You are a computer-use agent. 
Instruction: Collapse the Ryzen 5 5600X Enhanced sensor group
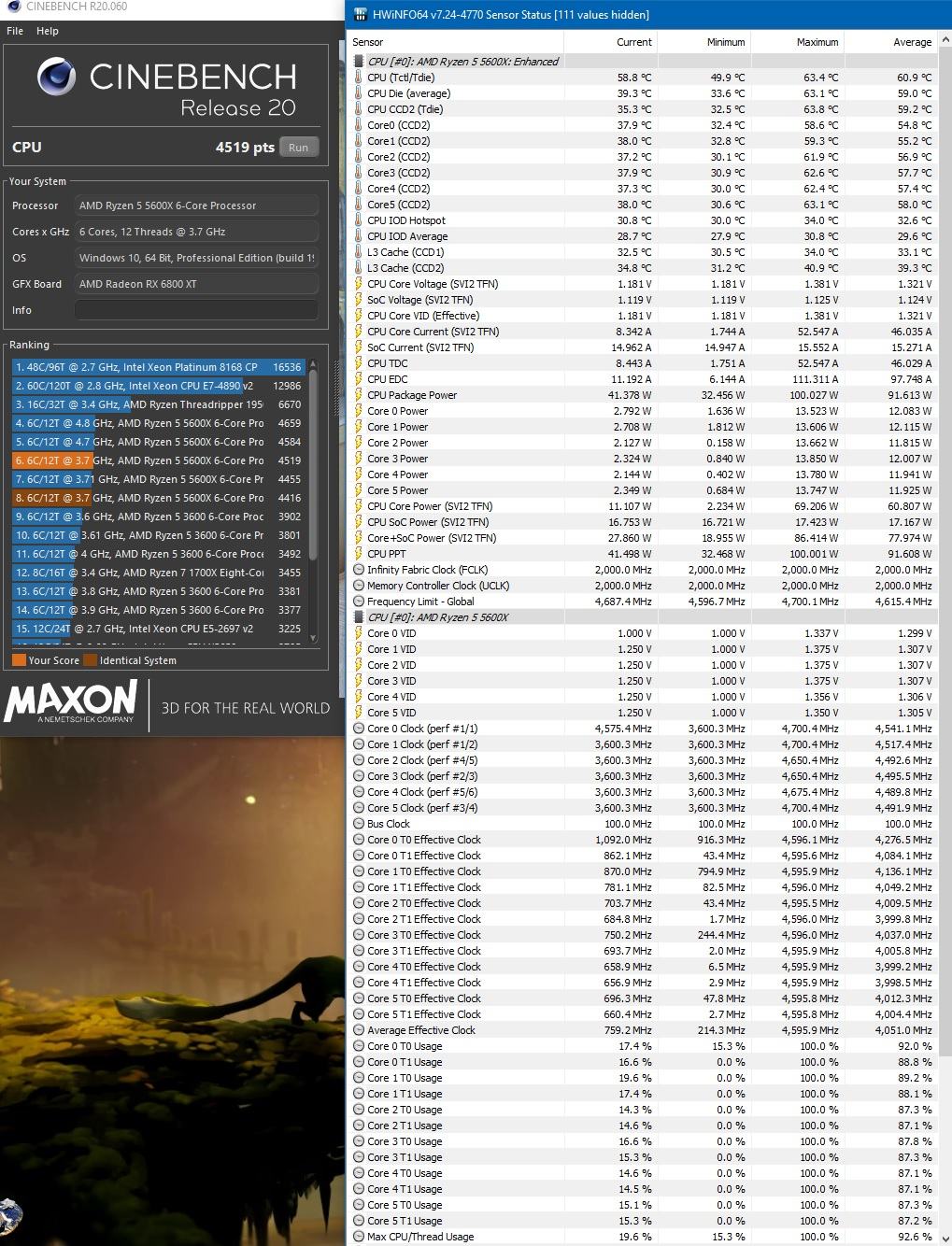[x=359, y=62]
